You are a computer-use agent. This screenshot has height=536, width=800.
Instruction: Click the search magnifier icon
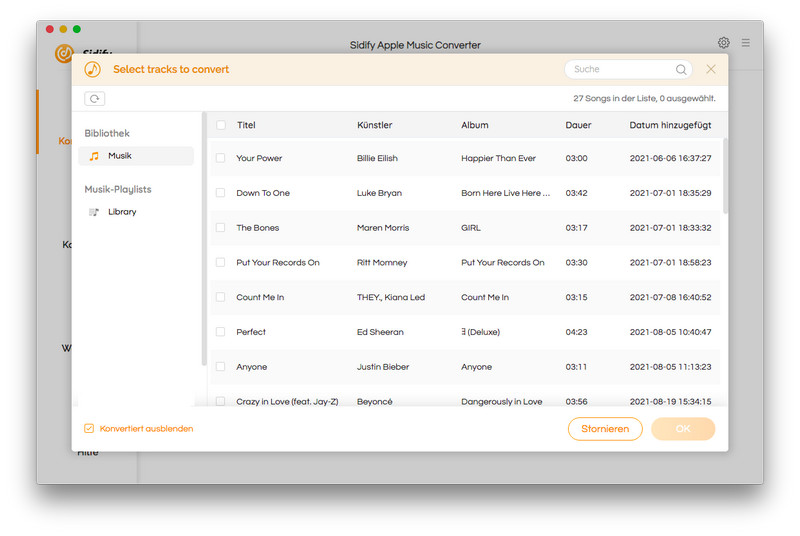point(681,70)
